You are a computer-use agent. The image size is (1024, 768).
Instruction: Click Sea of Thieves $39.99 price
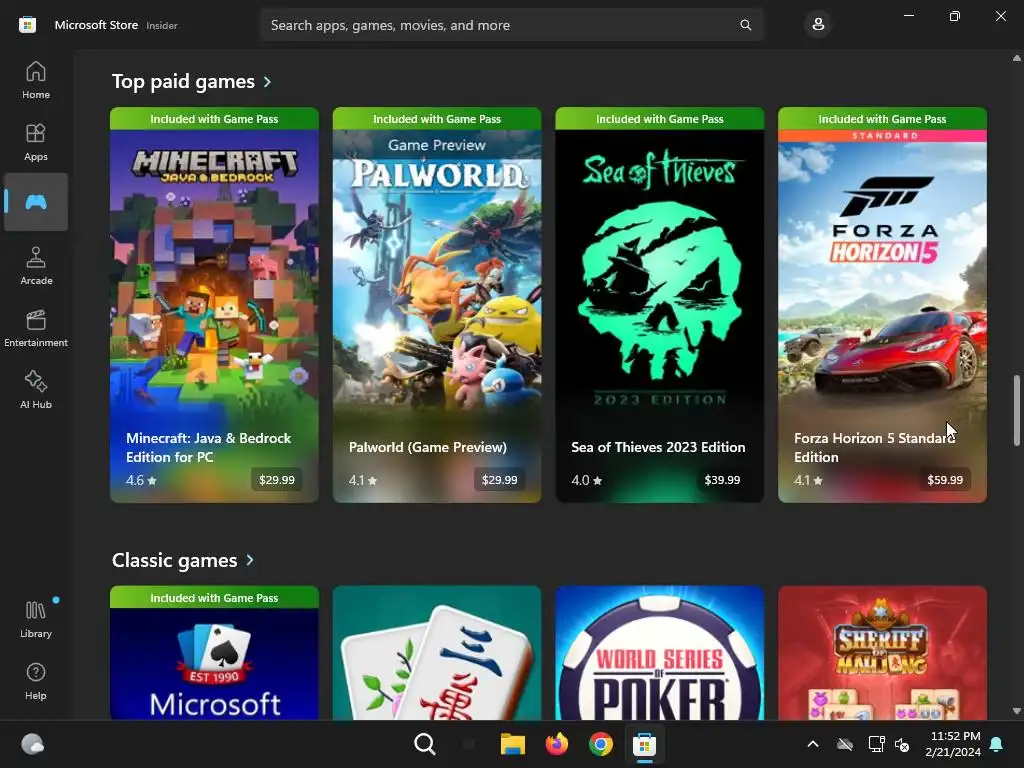click(x=722, y=480)
